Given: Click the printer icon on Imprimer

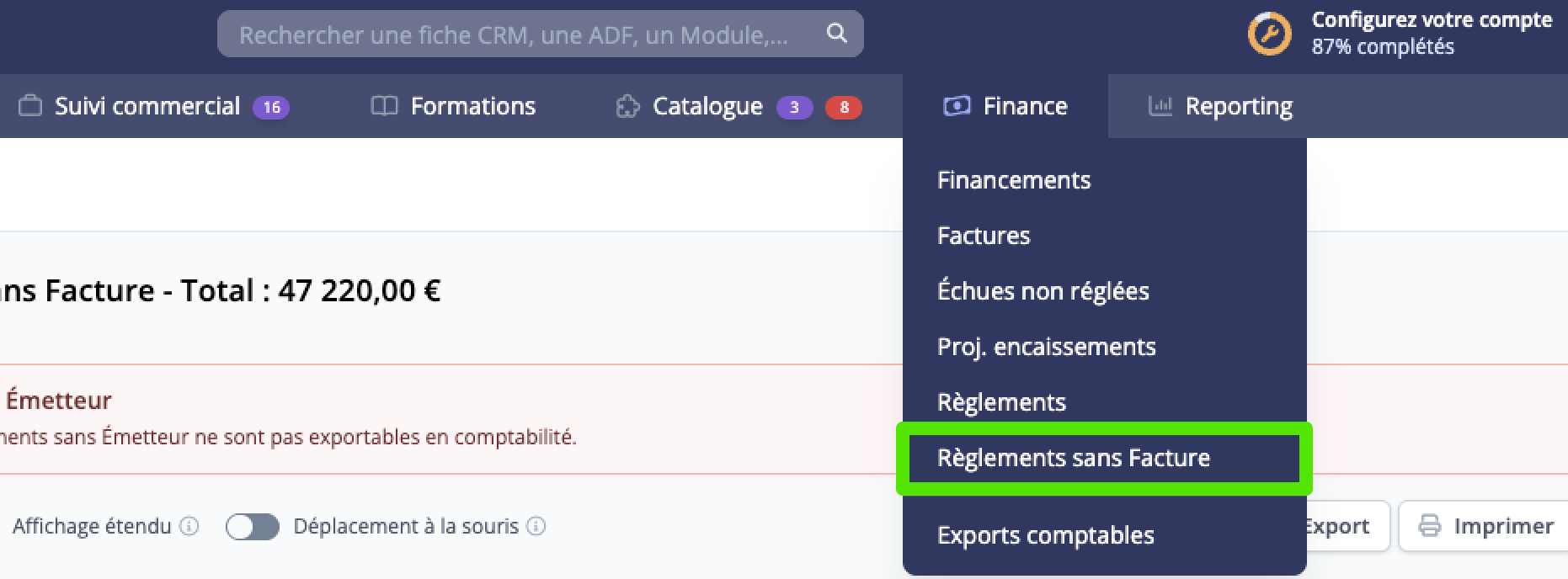Looking at the screenshot, I should (x=1430, y=526).
